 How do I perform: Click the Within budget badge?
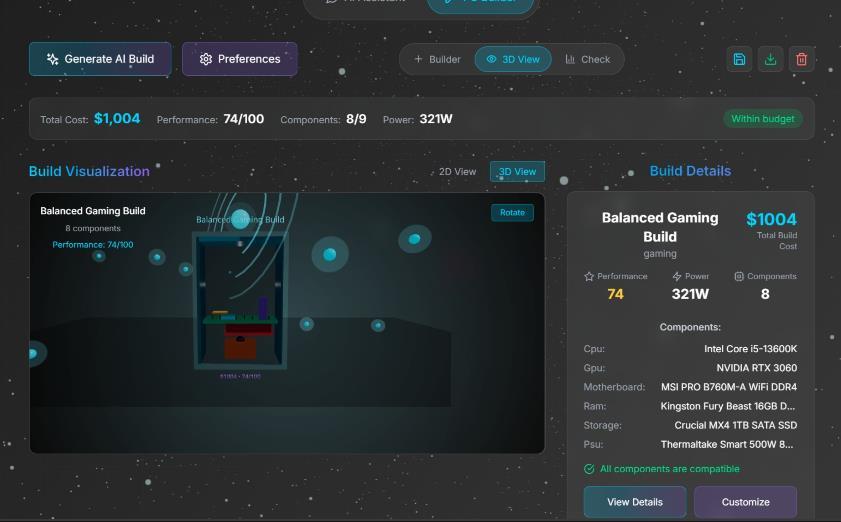click(763, 119)
